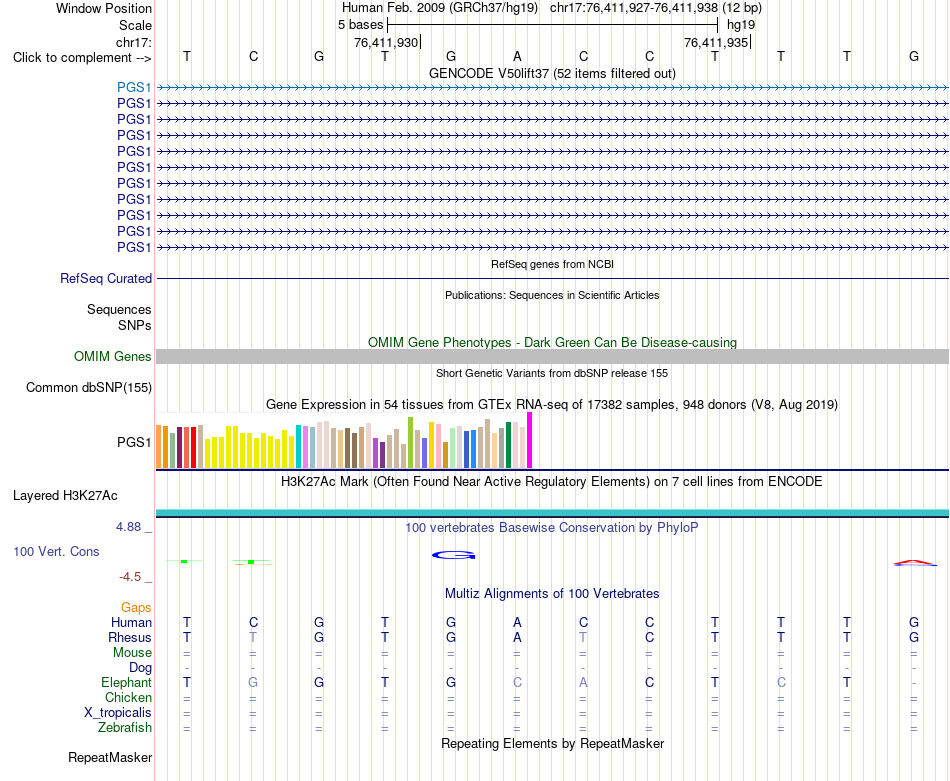The width and height of the screenshot is (950, 781).
Task: Click the gray OMIM Genes item bar
Action: (552, 356)
